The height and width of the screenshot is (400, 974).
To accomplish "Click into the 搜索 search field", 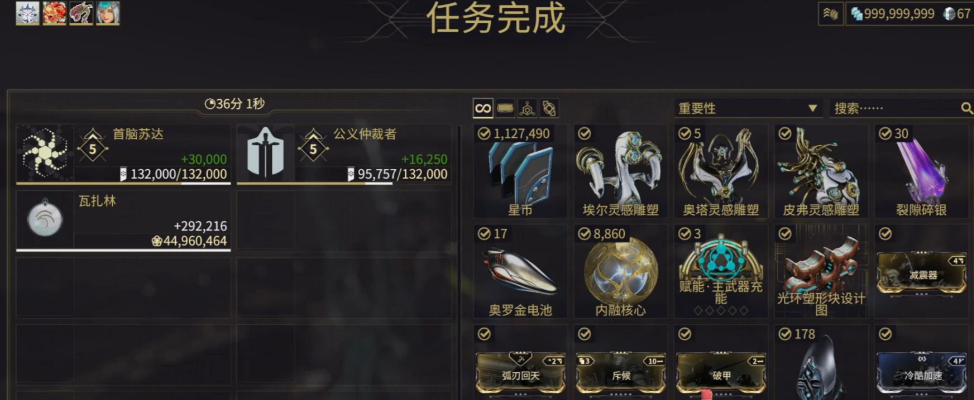I will point(896,109).
